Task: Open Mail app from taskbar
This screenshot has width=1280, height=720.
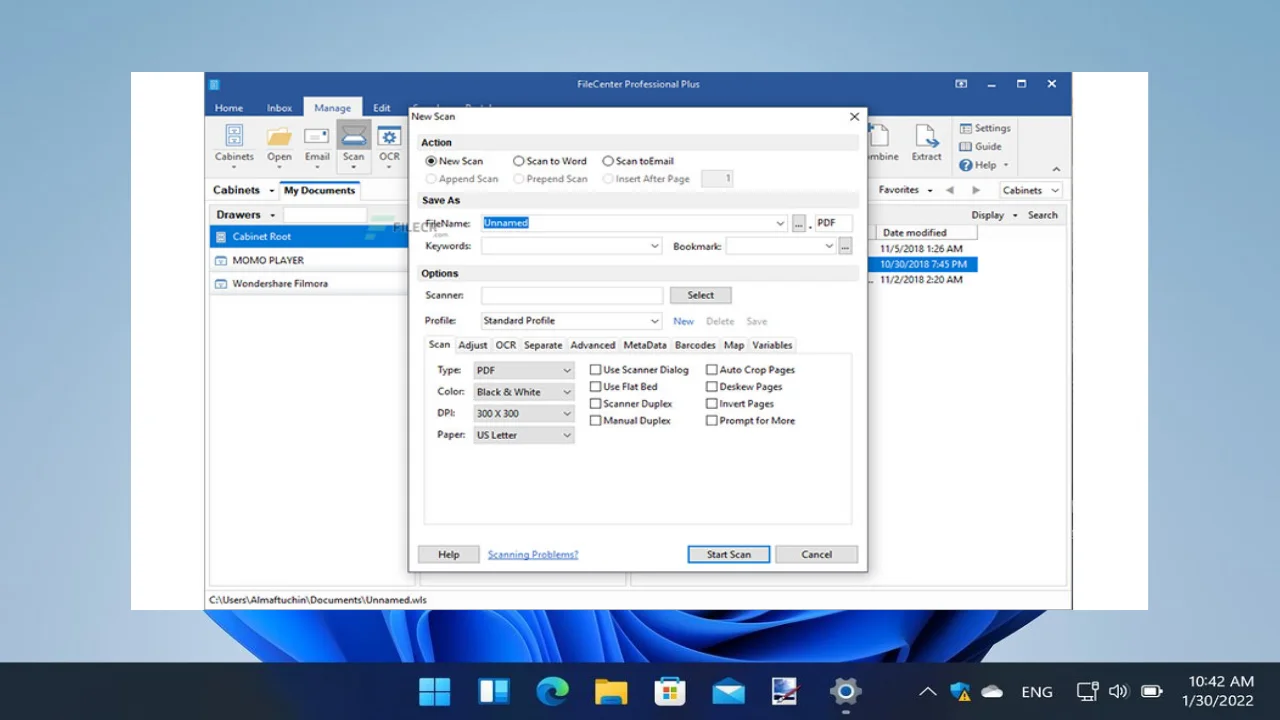Action: [x=728, y=691]
